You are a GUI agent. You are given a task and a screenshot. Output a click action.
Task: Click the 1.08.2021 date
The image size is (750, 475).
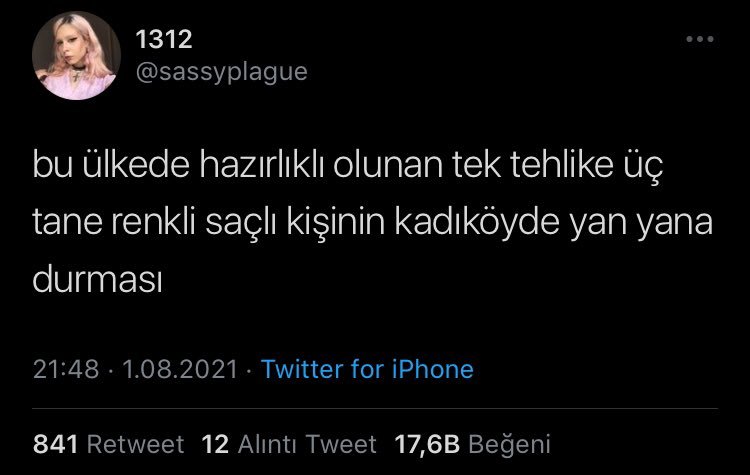click(180, 369)
